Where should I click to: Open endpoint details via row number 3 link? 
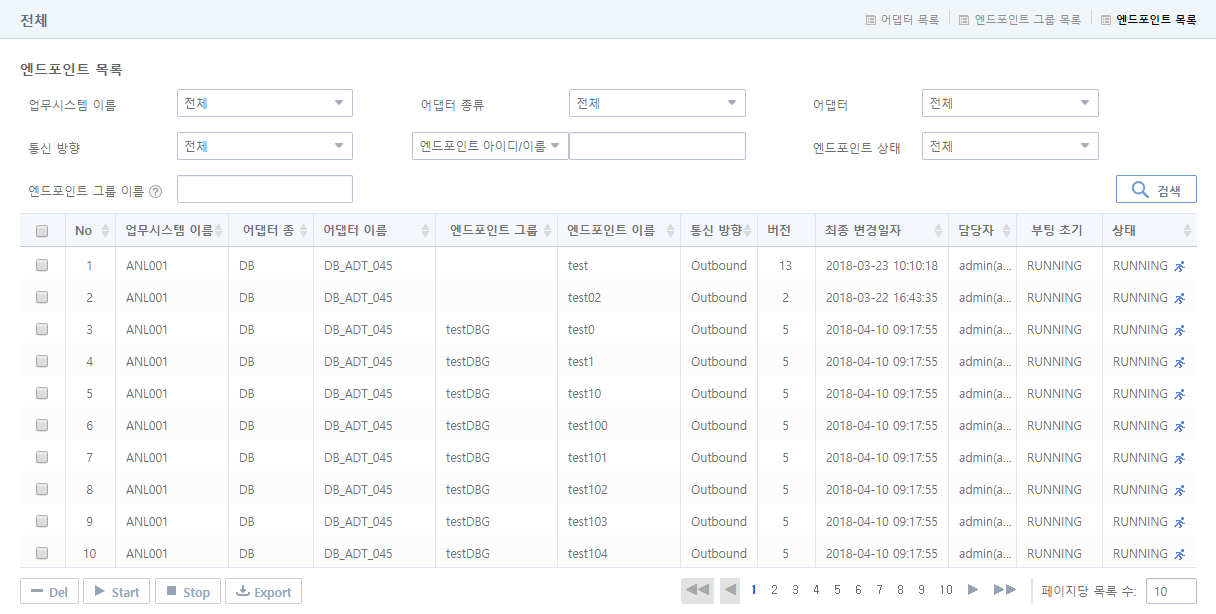click(90, 329)
